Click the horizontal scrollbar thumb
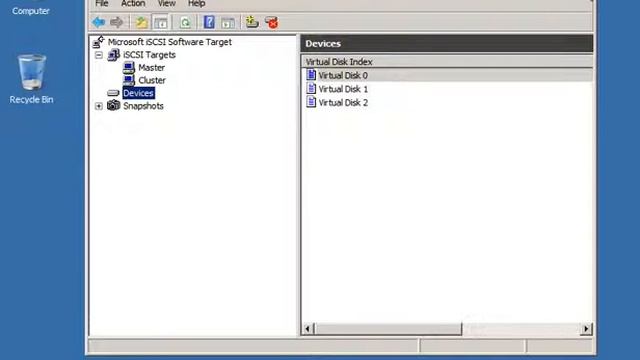The width and height of the screenshot is (640, 360). click(x=388, y=329)
